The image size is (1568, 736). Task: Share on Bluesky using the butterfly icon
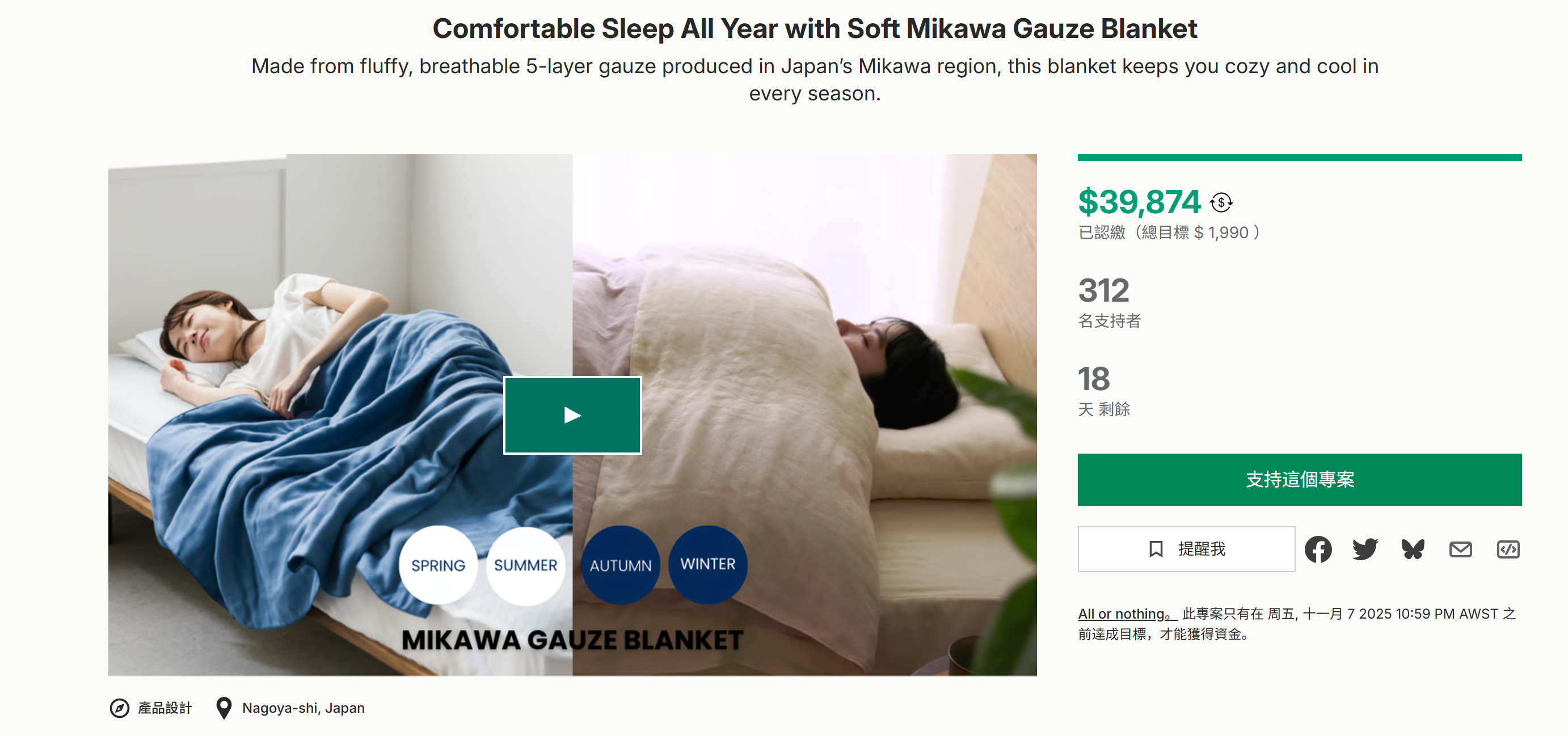tap(1413, 549)
